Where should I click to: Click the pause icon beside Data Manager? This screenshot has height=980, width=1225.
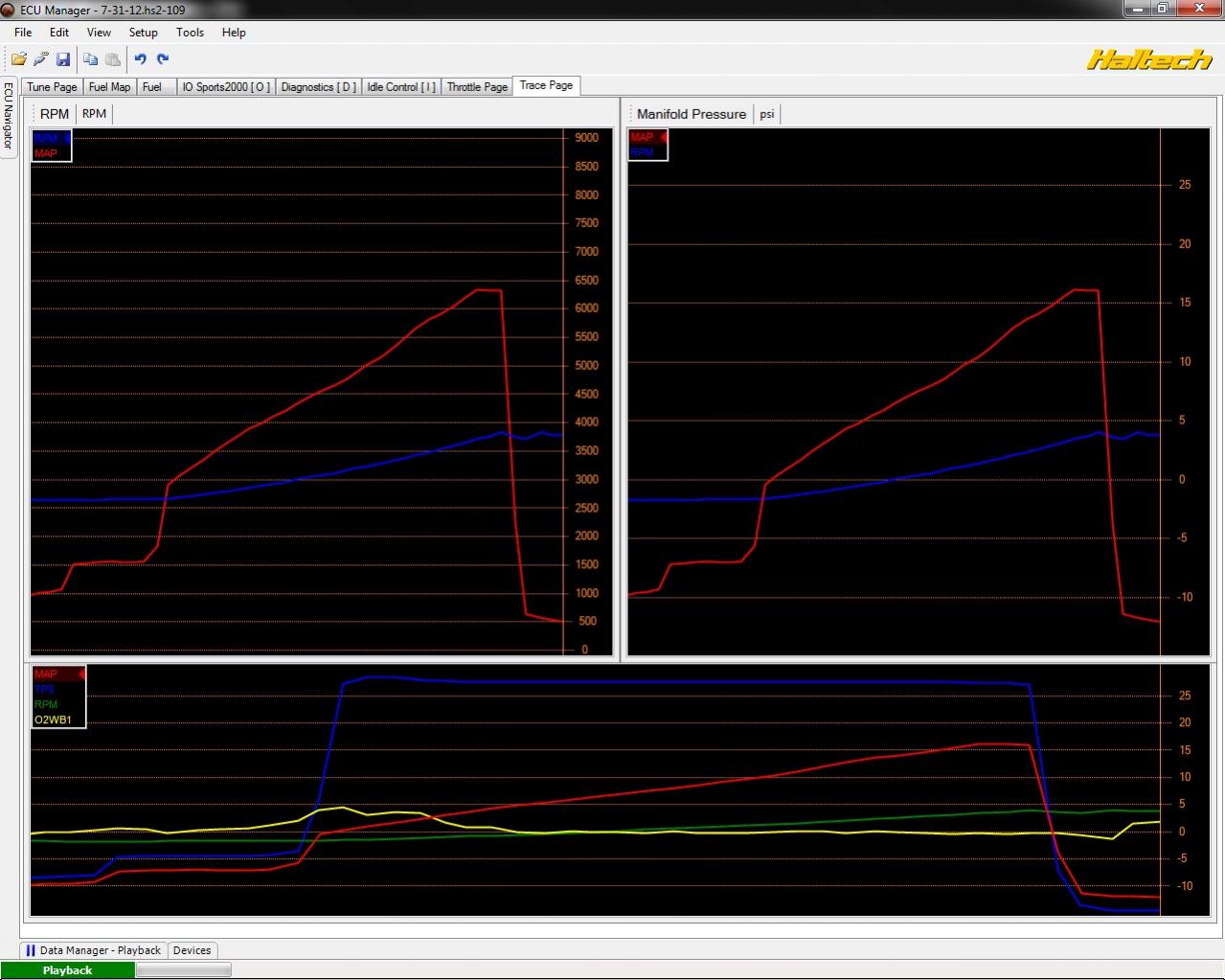click(x=31, y=950)
